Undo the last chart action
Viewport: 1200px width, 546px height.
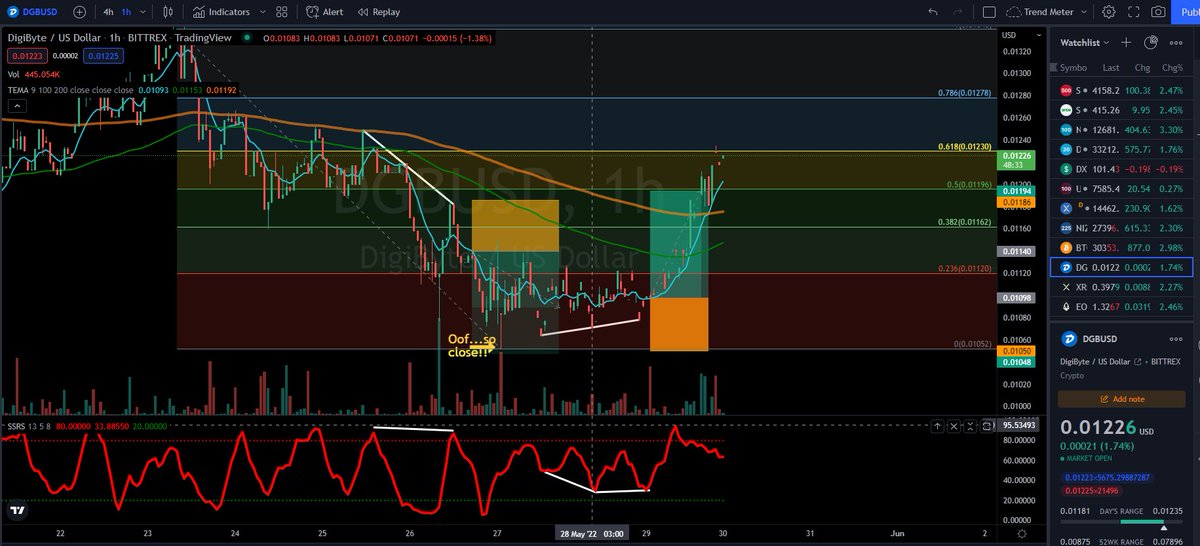933,12
